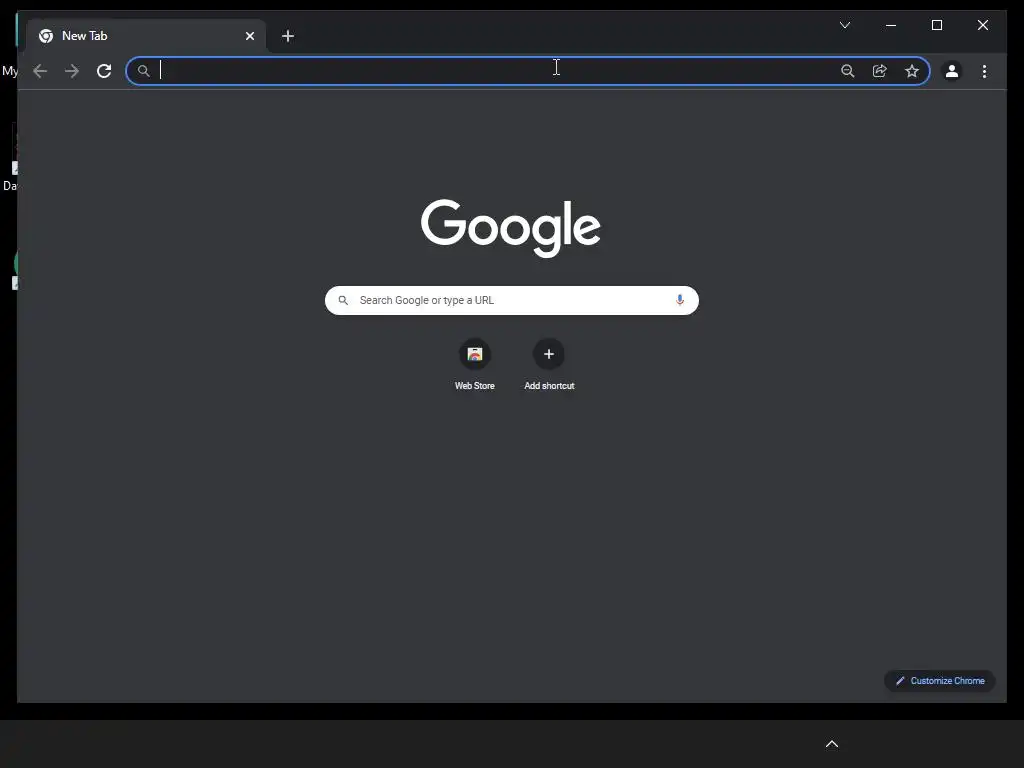Open Chrome's three-dot menu
The width and height of the screenshot is (1024, 768).
click(984, 71)
